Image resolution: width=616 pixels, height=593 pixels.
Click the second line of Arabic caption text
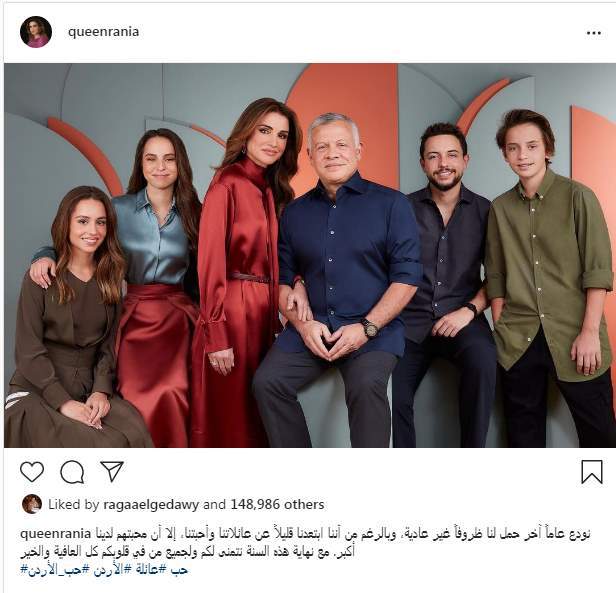pyautogui.click(x=187, y=552)
